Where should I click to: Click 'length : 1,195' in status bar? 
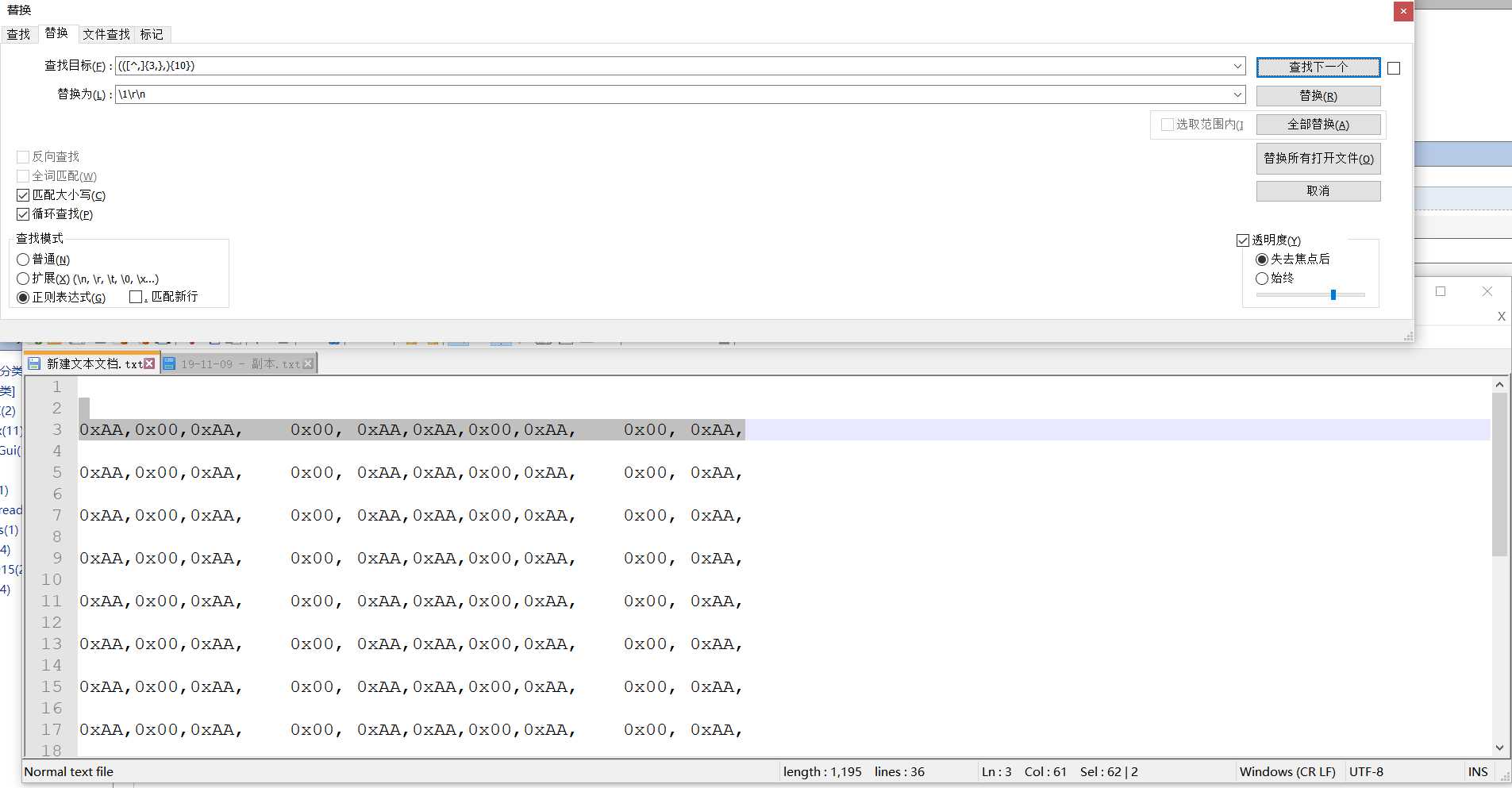click(822, 771)
